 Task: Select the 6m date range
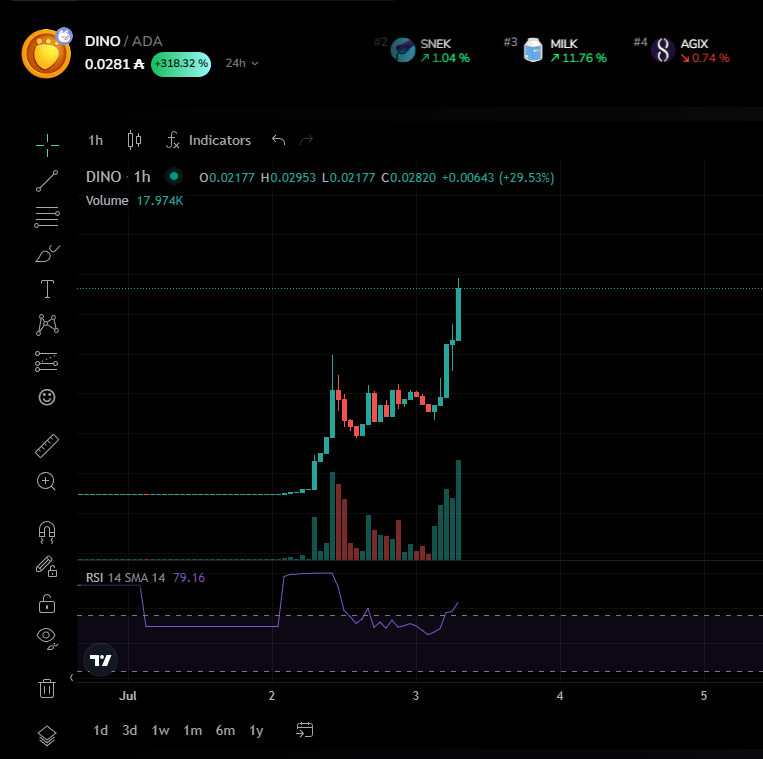225,730
